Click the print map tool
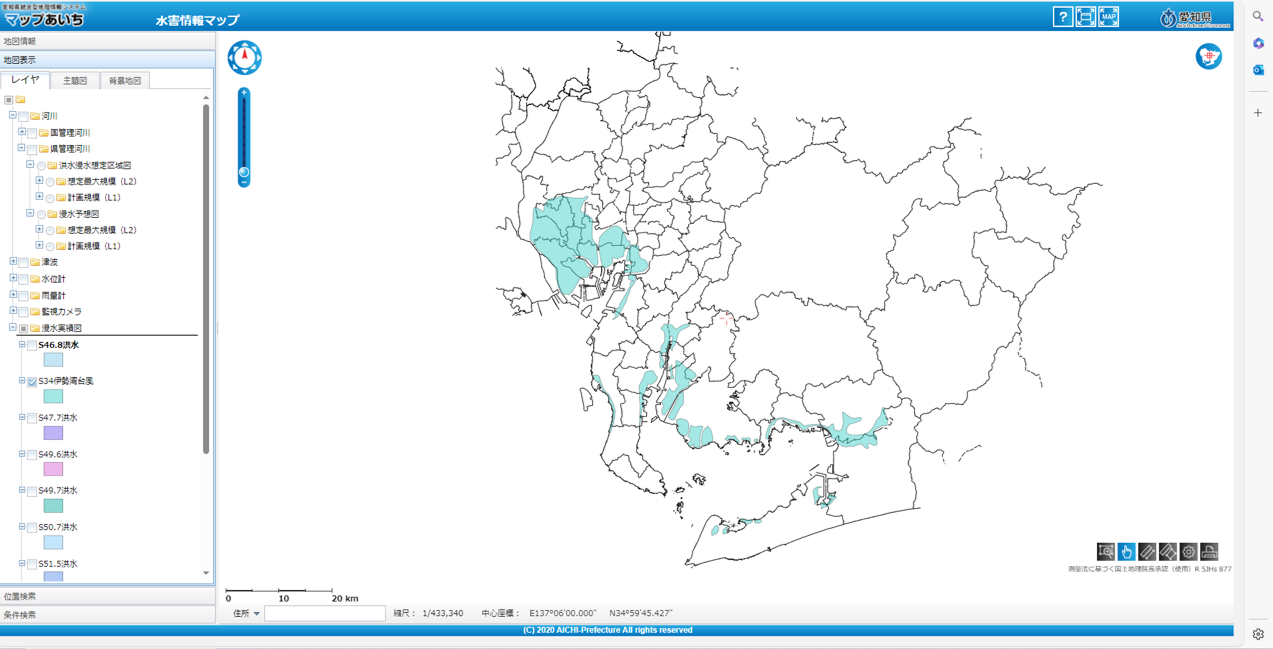Screen dimensions: 1273x649 tap(1209, 552)
